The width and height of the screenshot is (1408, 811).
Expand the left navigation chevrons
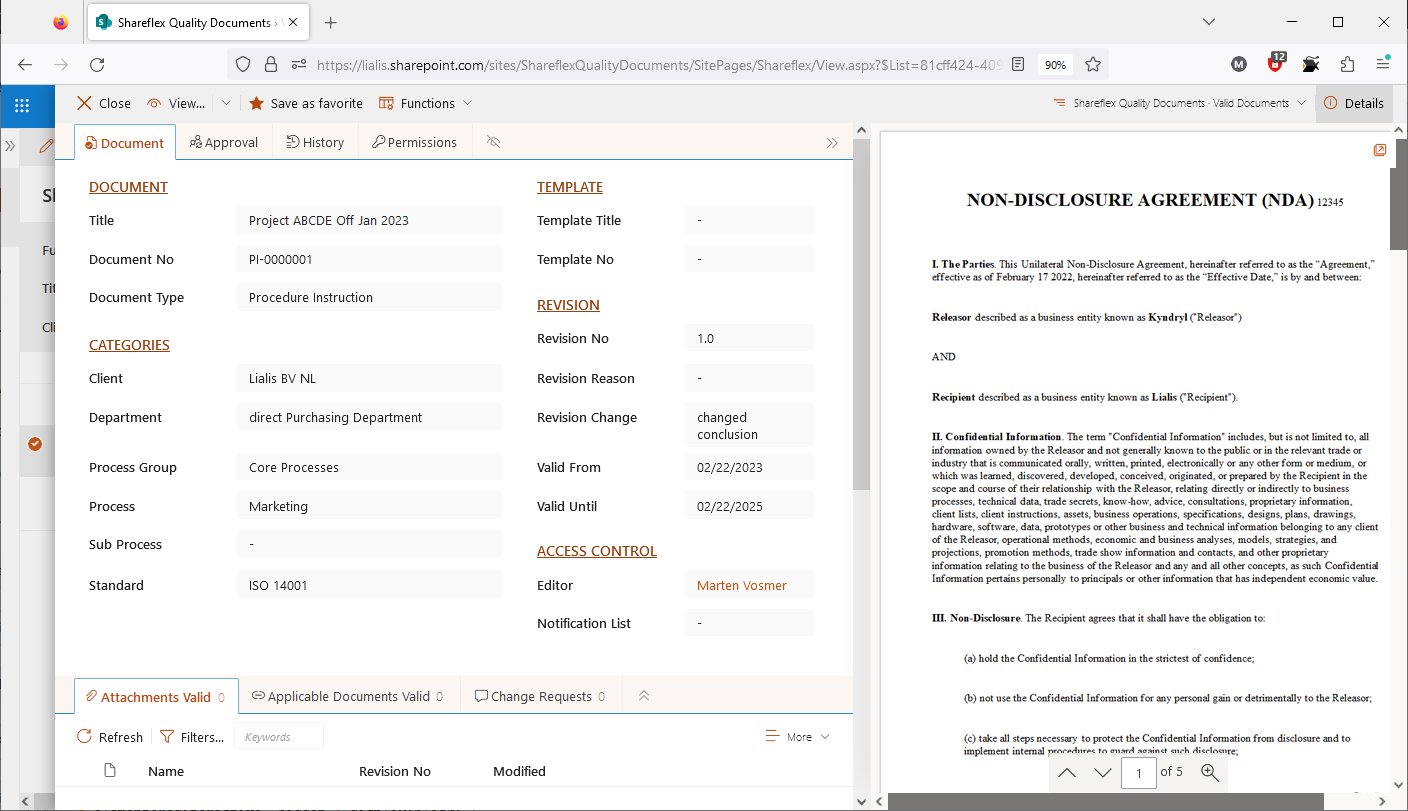[10, 146]
